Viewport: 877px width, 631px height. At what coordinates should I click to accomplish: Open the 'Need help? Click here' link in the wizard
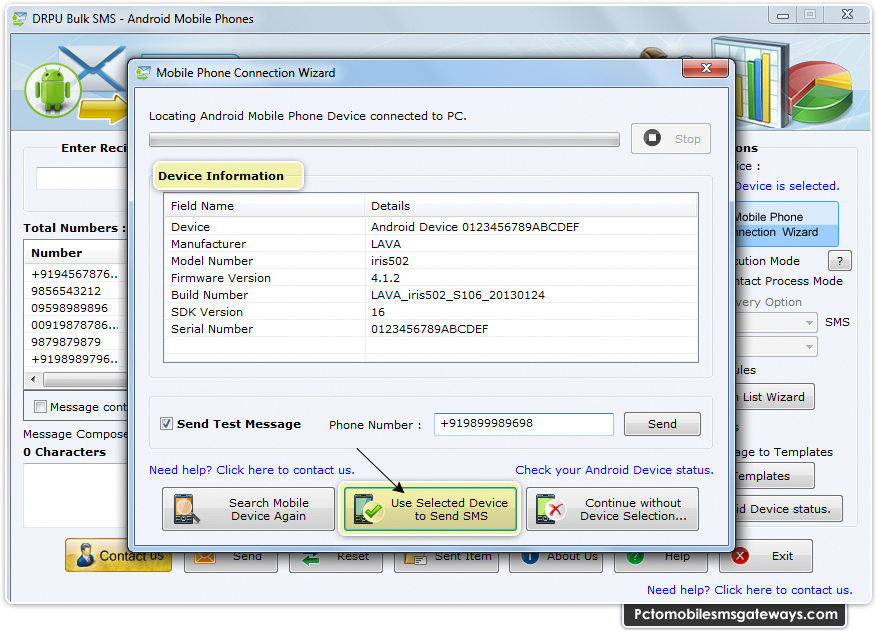point(252,470)
